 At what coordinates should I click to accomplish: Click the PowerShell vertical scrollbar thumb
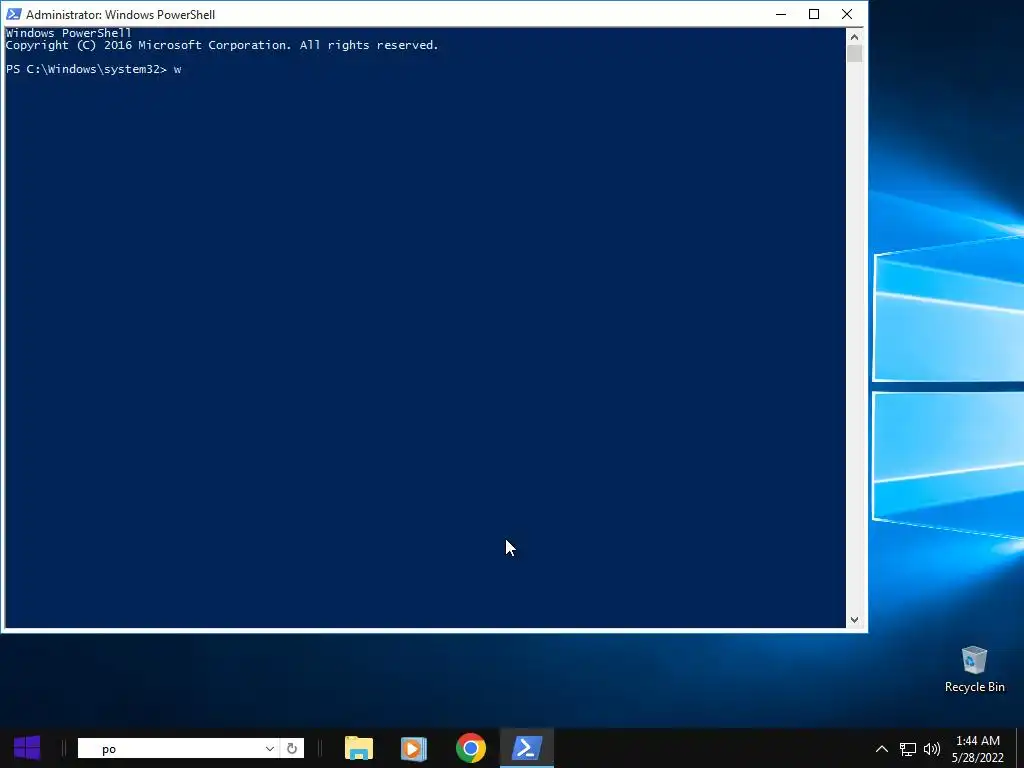click(x=854, y=54)
